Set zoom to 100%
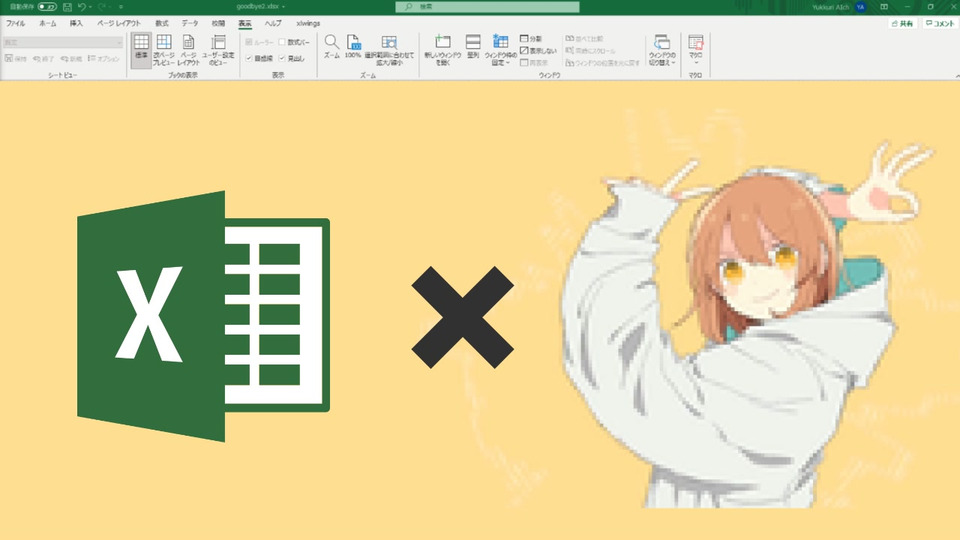This screenshot has height=540, width=960. click(x=353, y=47)
